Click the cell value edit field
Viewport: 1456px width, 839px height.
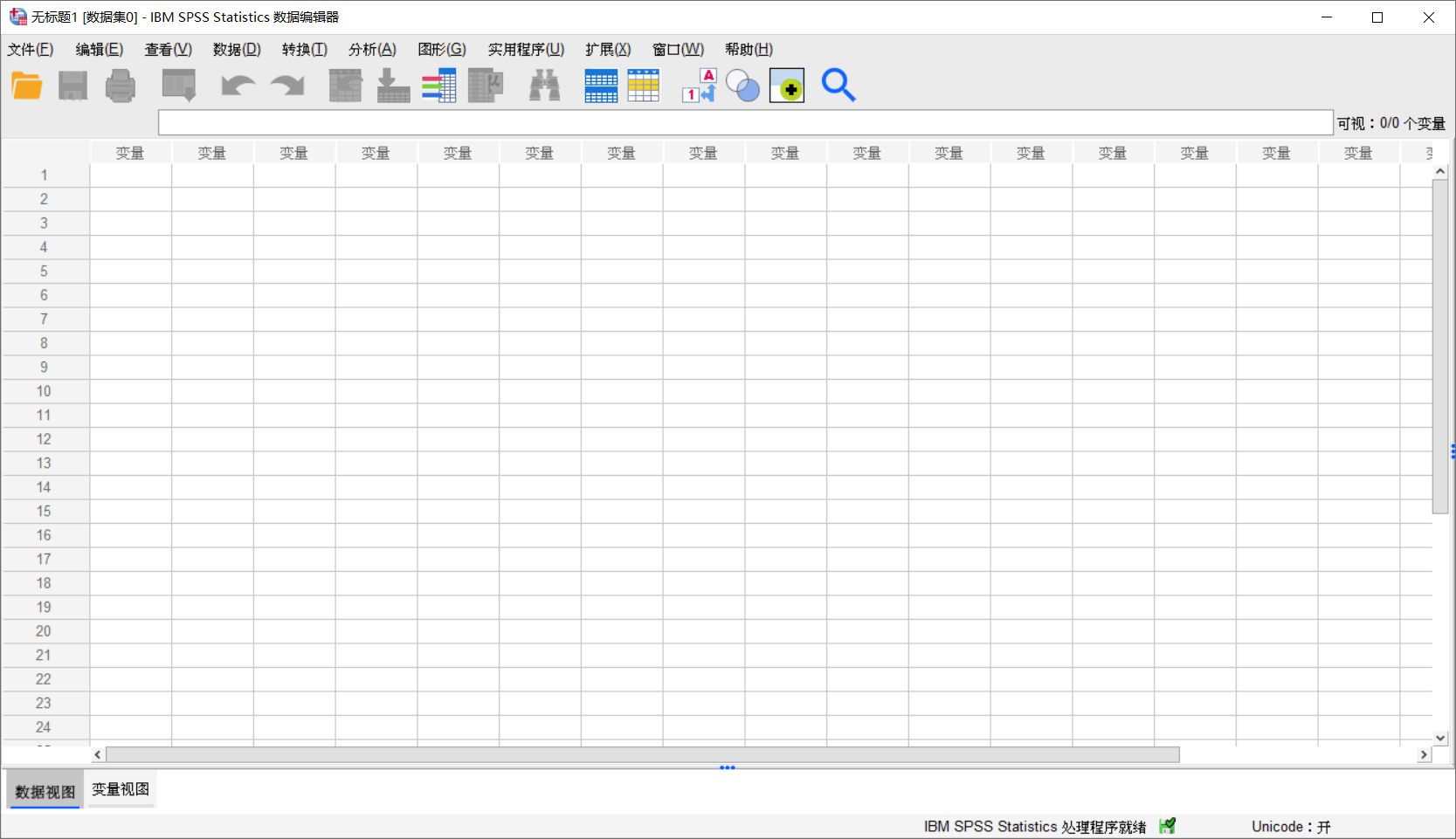745,123
